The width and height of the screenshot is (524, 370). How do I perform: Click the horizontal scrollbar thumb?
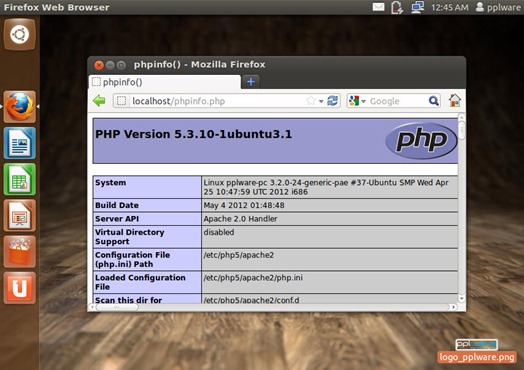click(x=117, y=307)
